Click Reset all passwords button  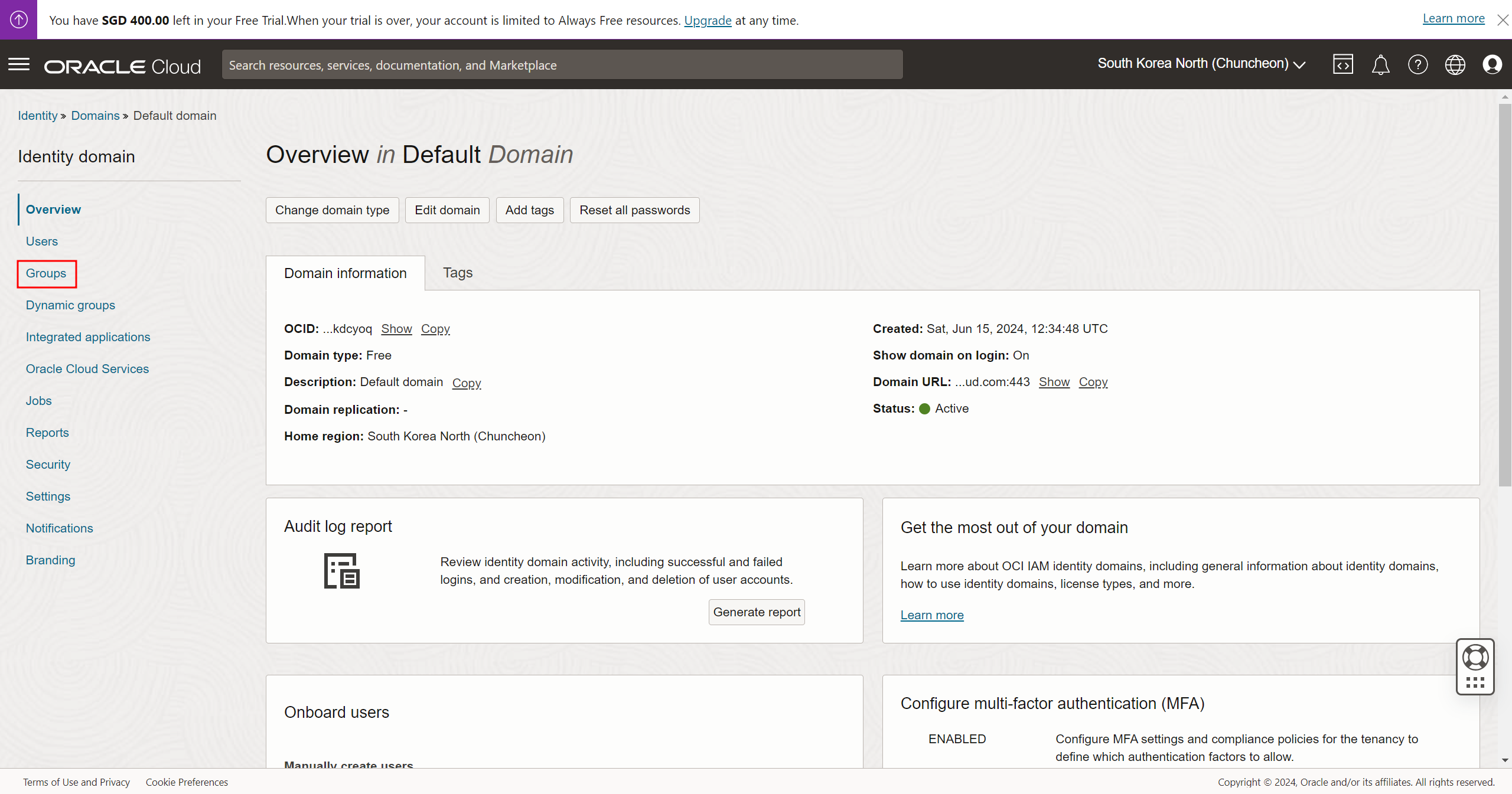pyautogui.click(x=634, y=210)
